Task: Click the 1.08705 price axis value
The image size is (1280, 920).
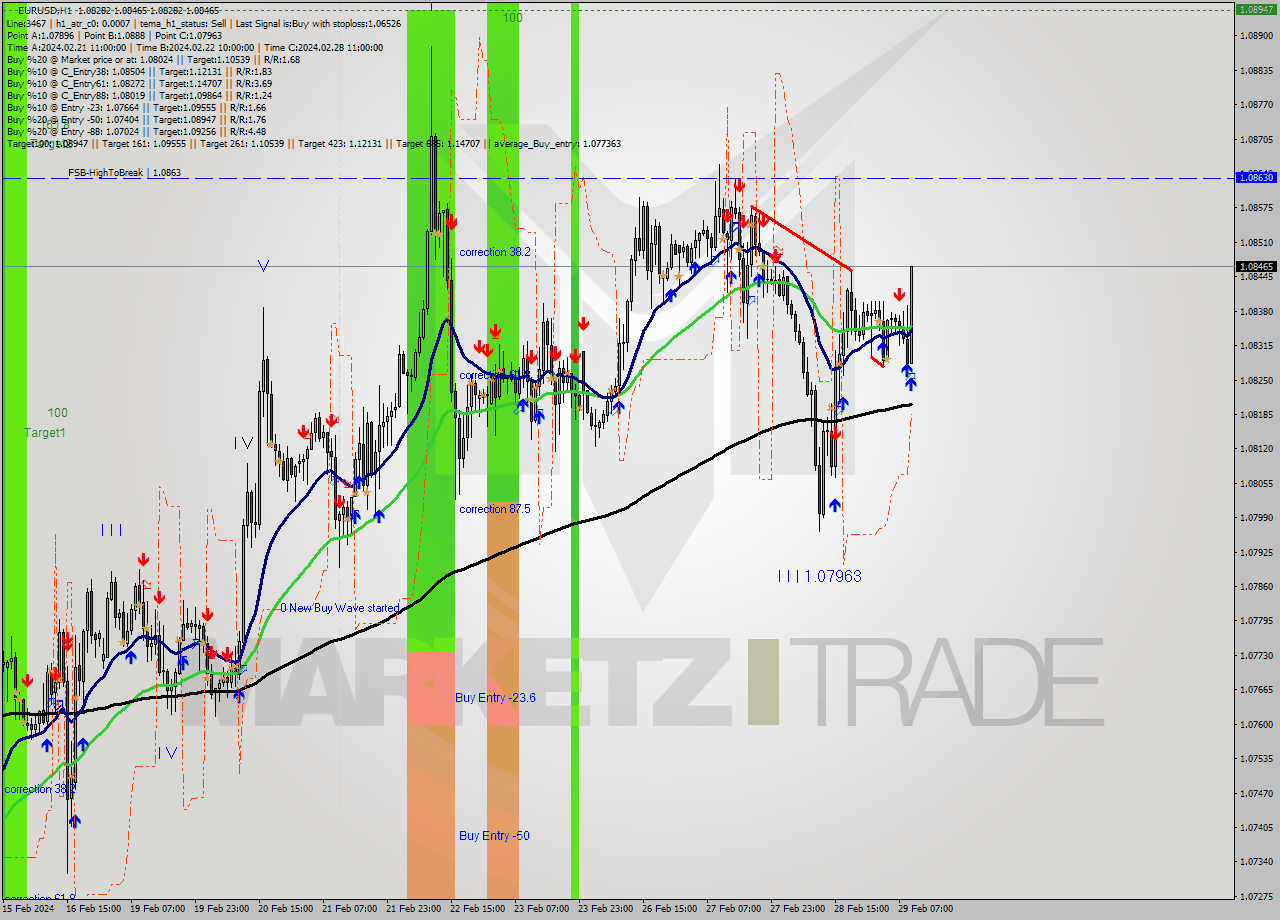Action: (x=1256, y=139)
